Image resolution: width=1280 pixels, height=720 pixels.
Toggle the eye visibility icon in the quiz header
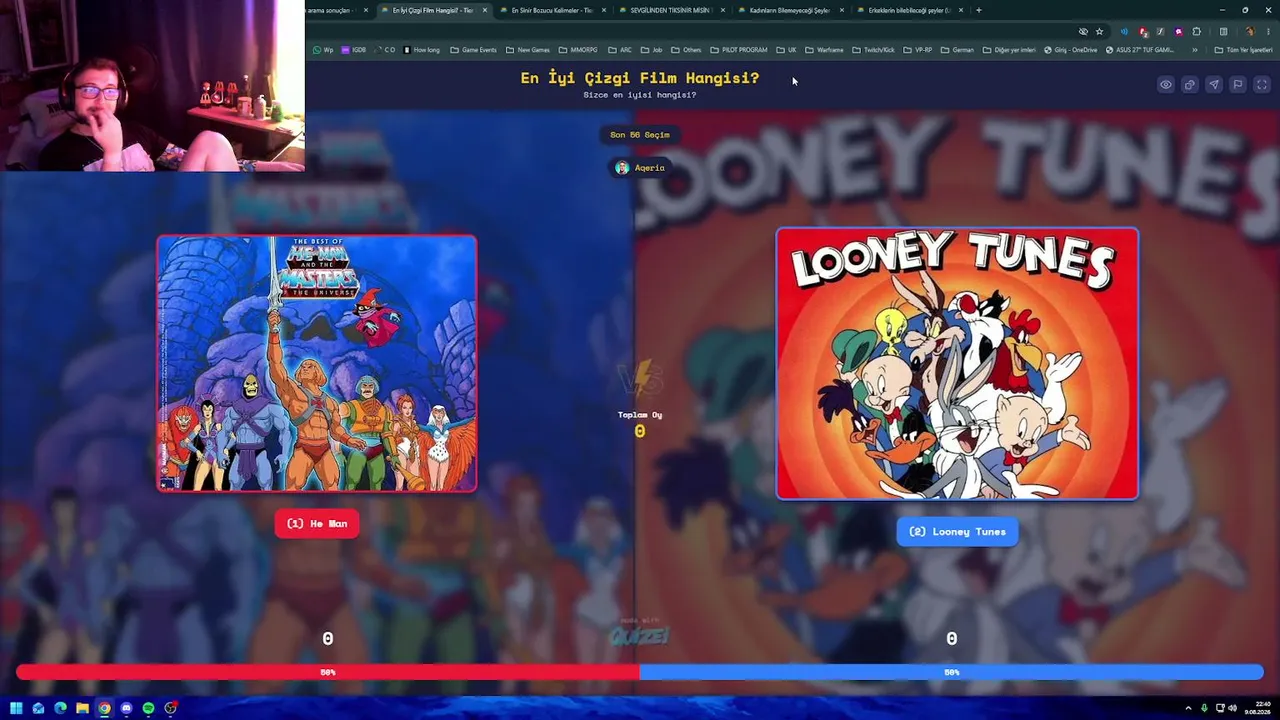click(x=1166, y=85)
